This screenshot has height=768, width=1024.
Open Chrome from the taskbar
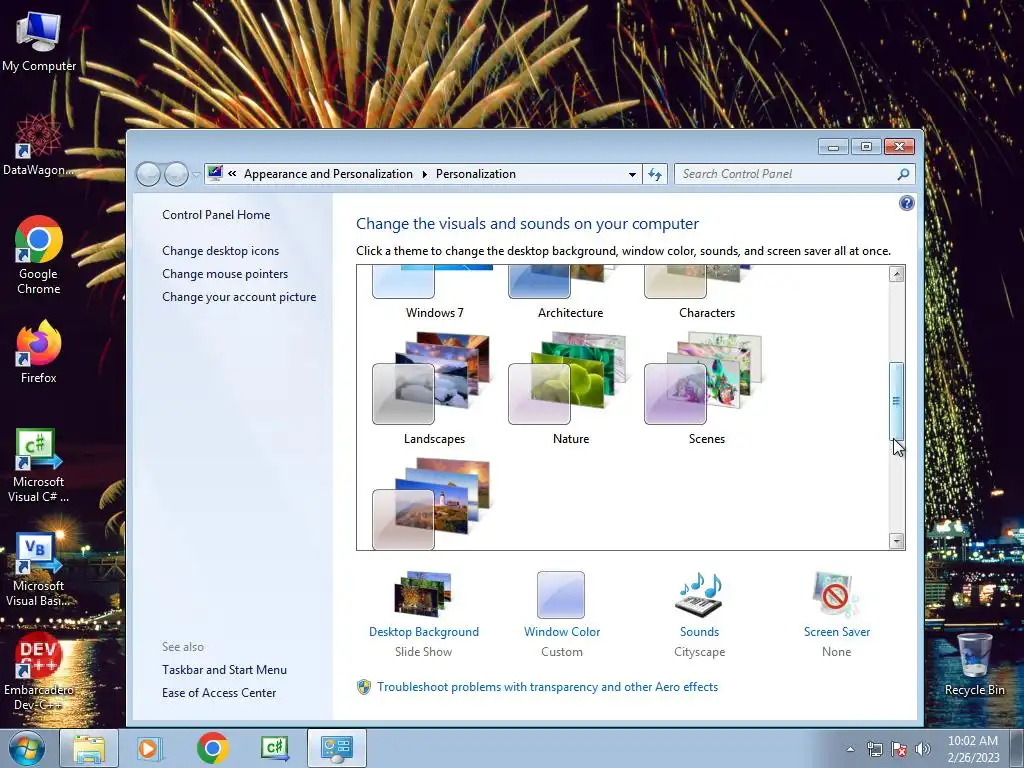tap(212, 748)
